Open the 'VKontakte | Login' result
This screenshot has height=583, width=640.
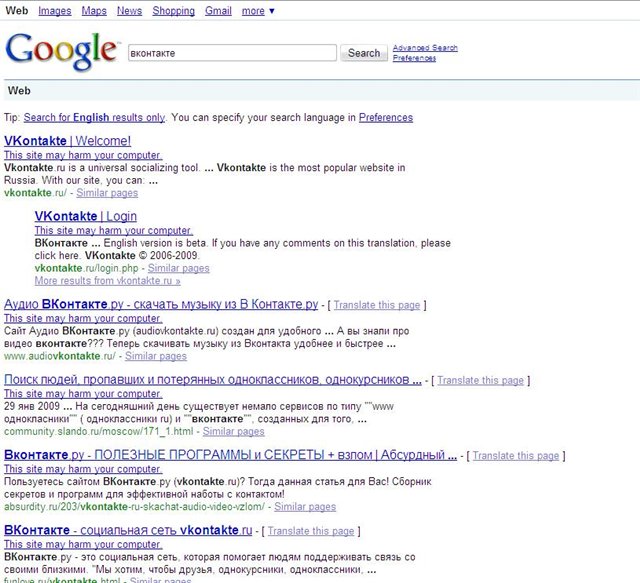(x=86, y=216)
